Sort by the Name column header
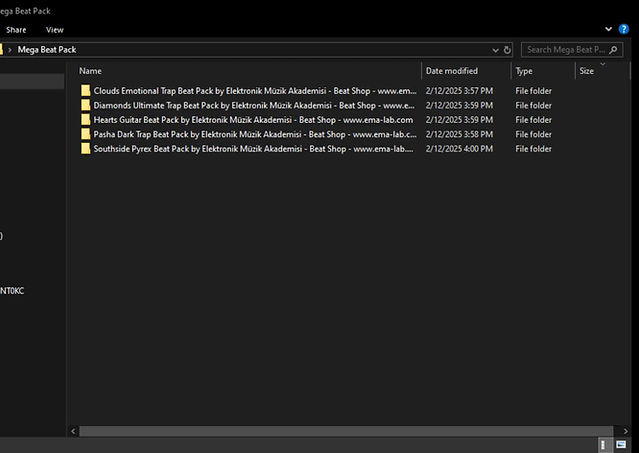 (90, 71)
